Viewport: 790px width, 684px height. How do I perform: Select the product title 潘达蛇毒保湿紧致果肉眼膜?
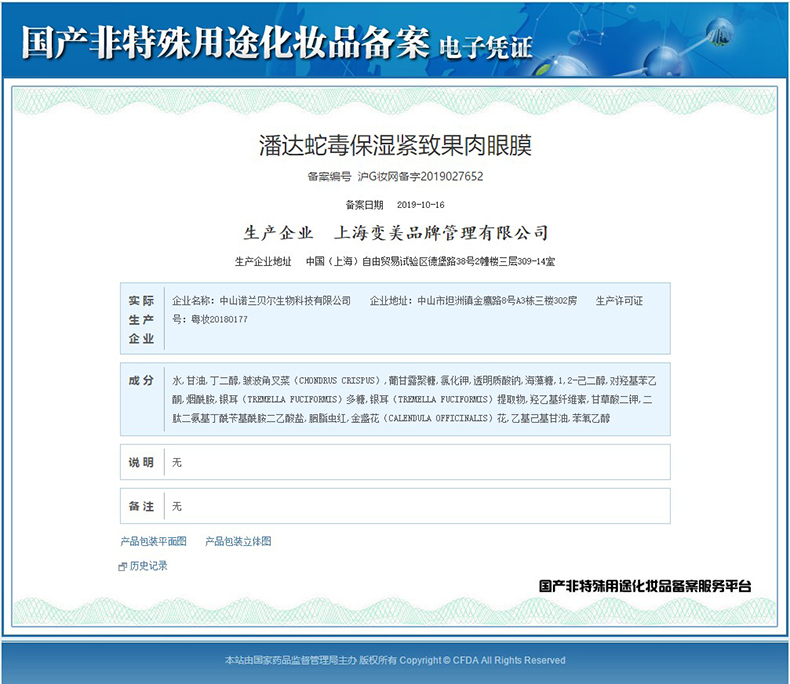pyautogui.click(x=395, y=146)
